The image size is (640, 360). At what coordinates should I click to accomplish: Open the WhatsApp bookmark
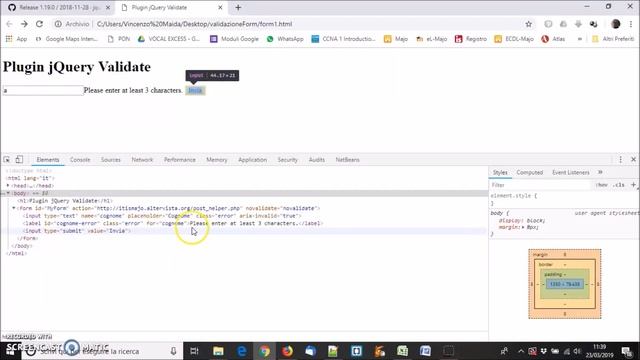point(285,39)
